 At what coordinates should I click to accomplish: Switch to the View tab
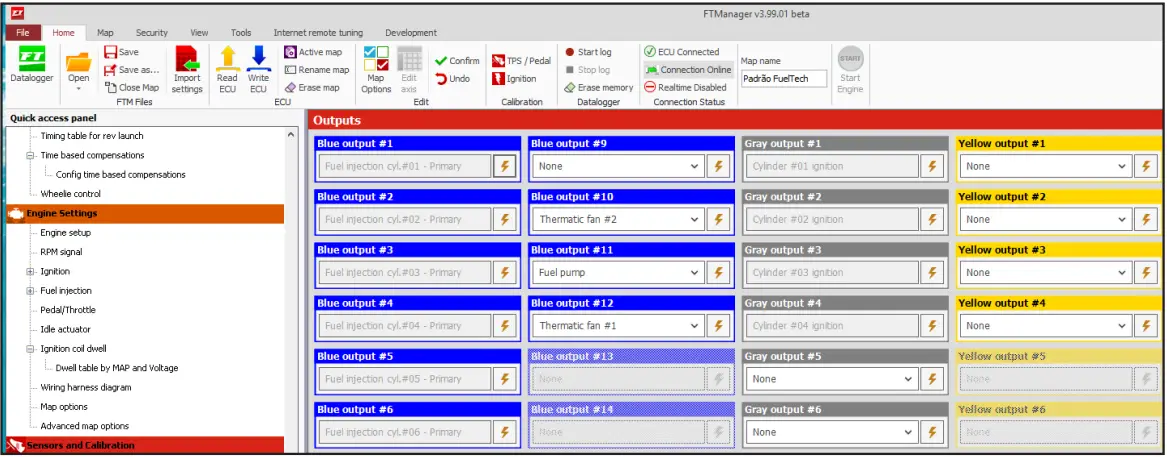pyautogui.click(x=199, y=33)
